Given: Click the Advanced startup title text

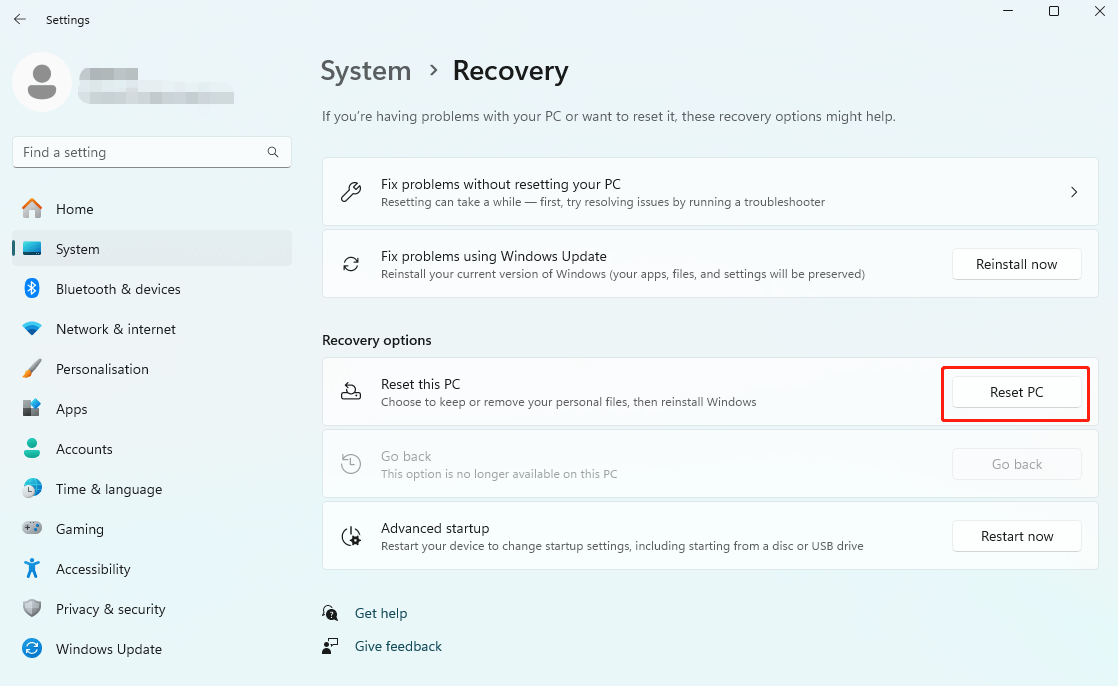Looking at the screenshot, I should pos(435,528).
